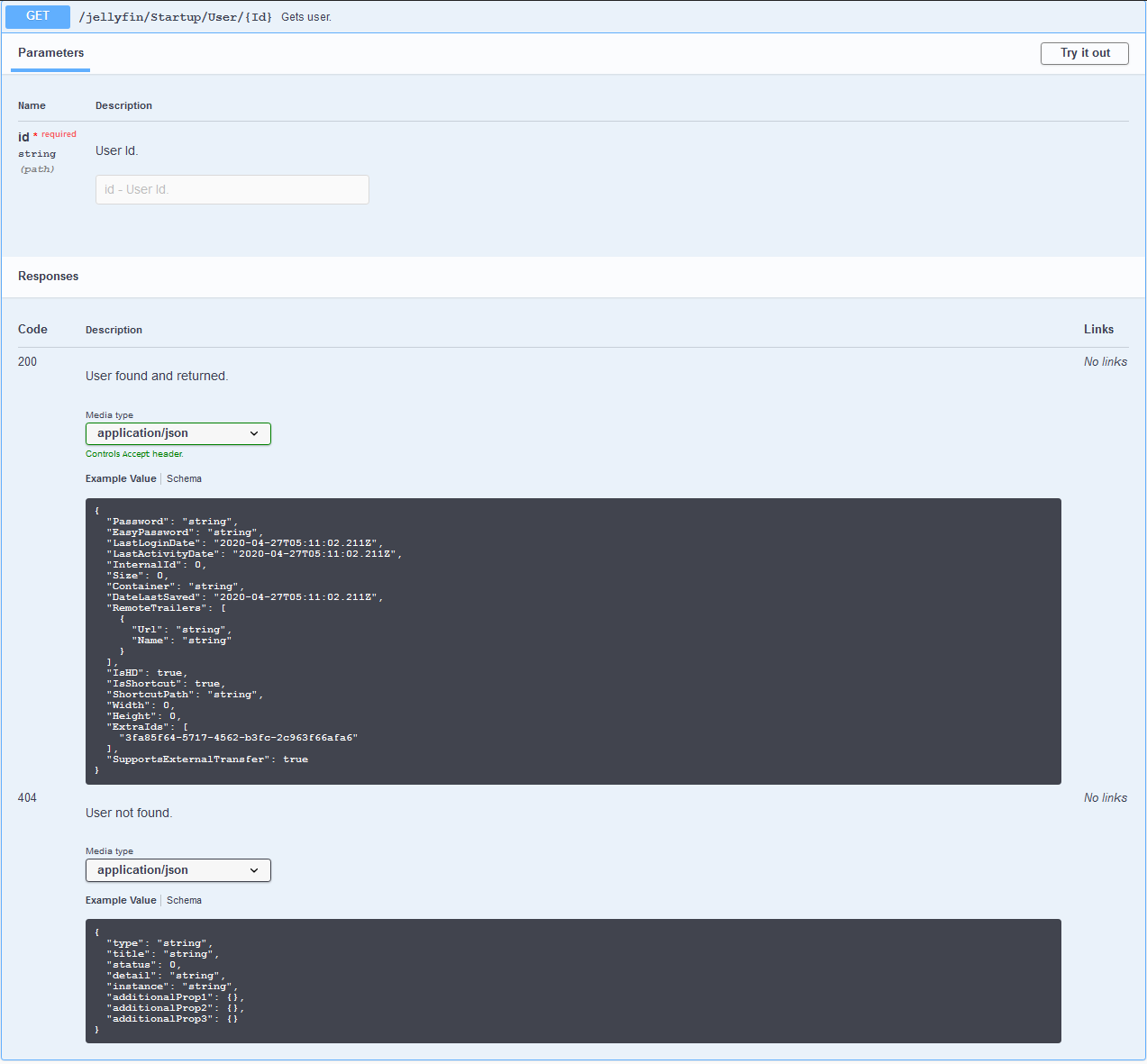This screenshot has width=1147, height=1064.
Task: Switch to Schema view for 200 response
Action: 184,478
